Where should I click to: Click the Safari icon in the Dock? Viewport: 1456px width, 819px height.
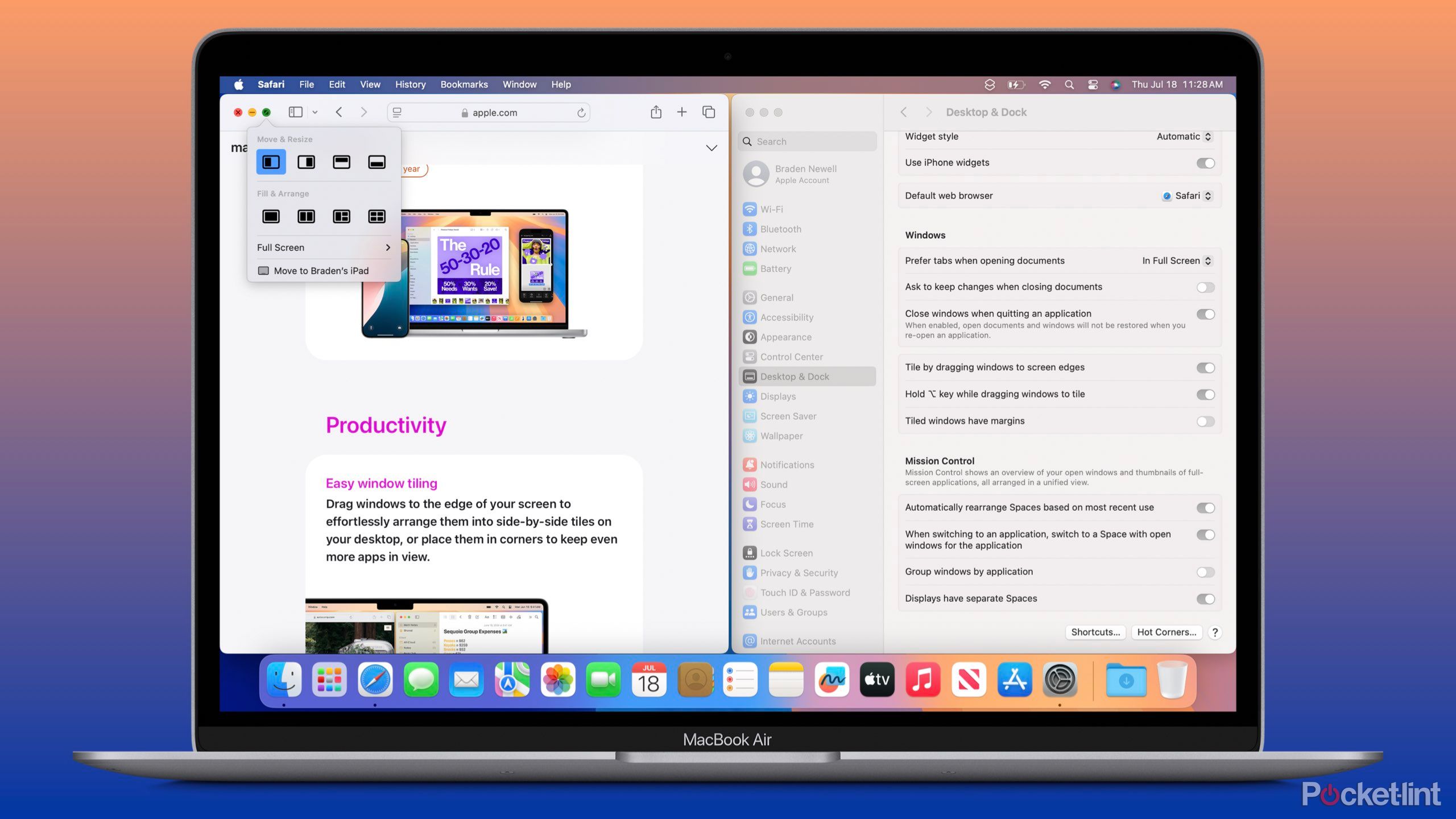click(x=373, y=681)
